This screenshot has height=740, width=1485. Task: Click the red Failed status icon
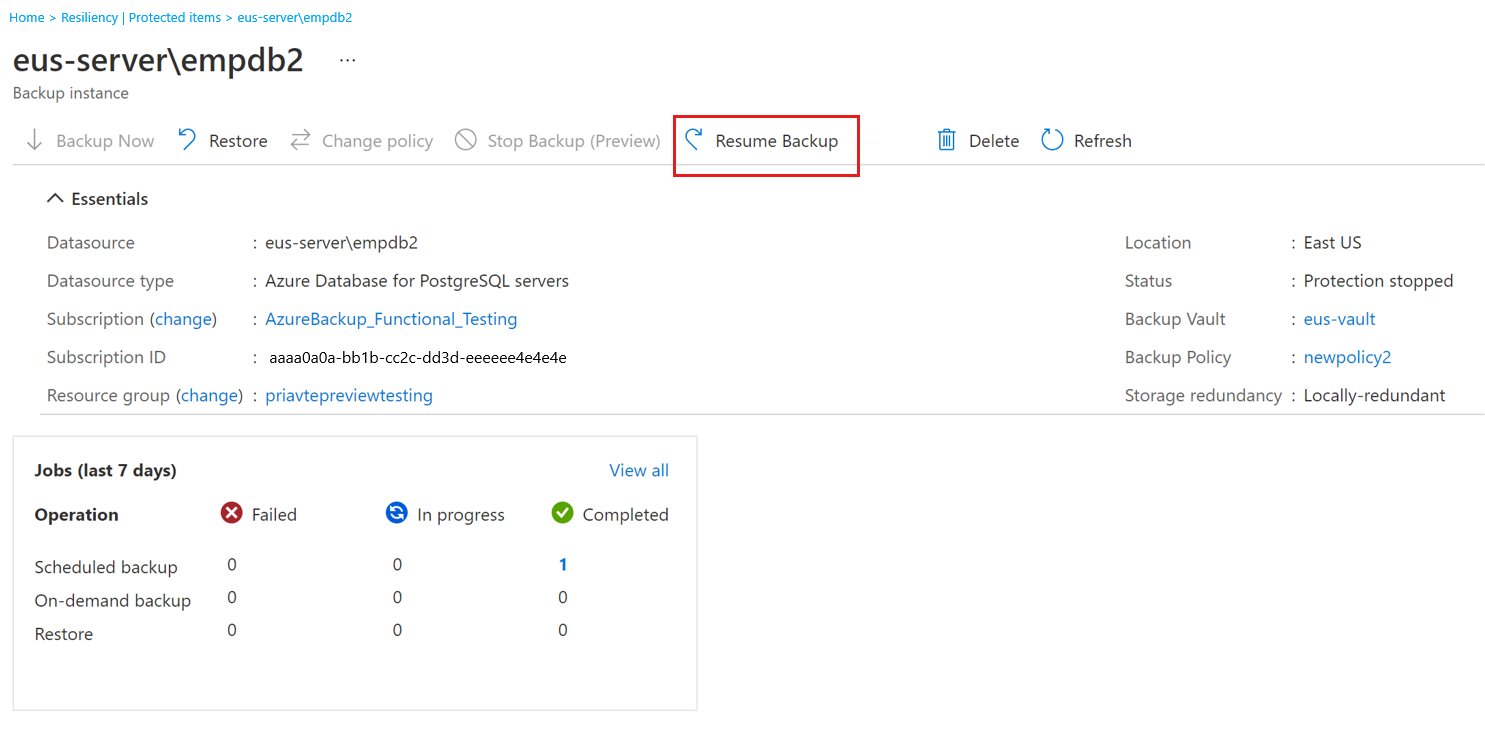click(231, 513)
